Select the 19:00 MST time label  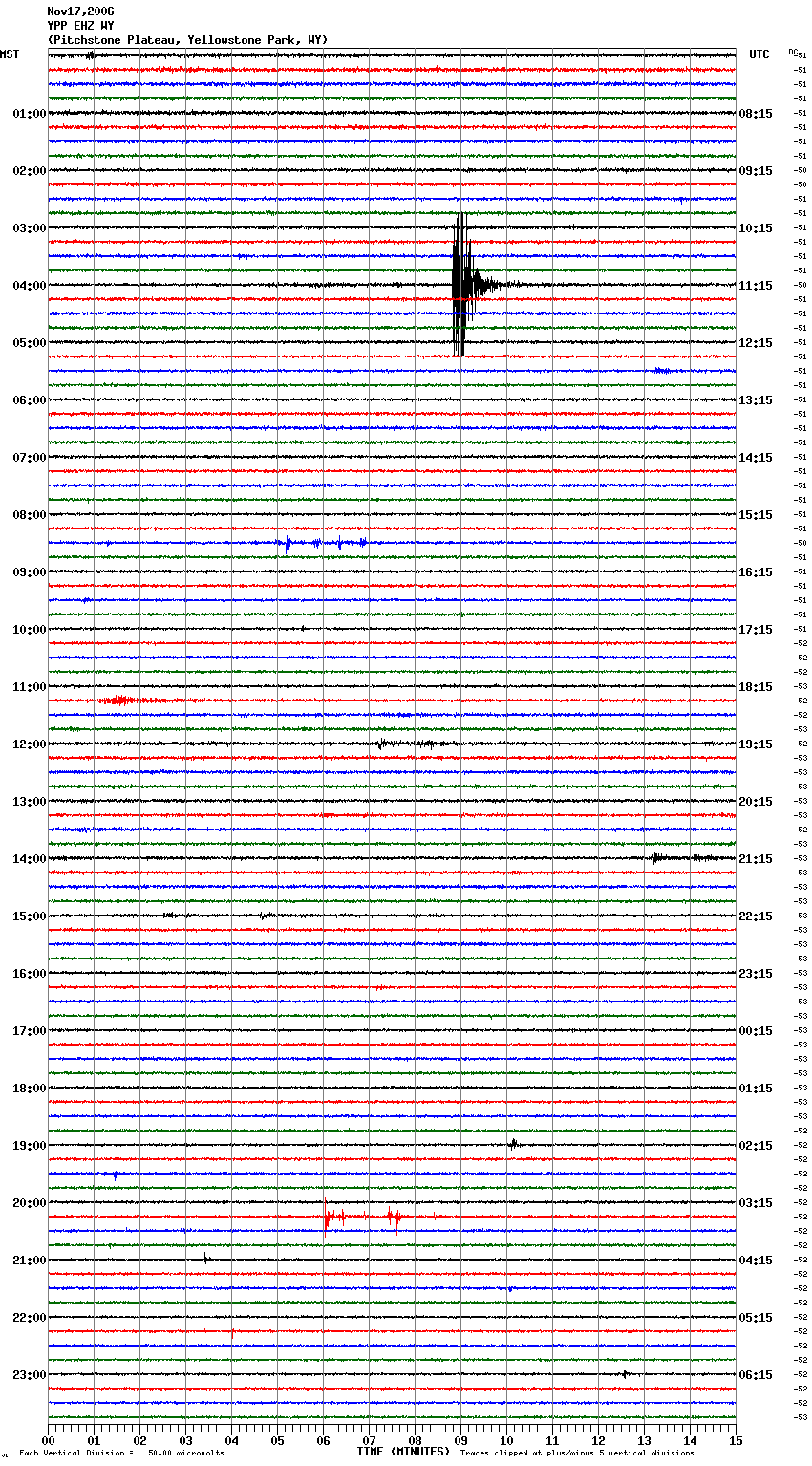point(29,1146)
